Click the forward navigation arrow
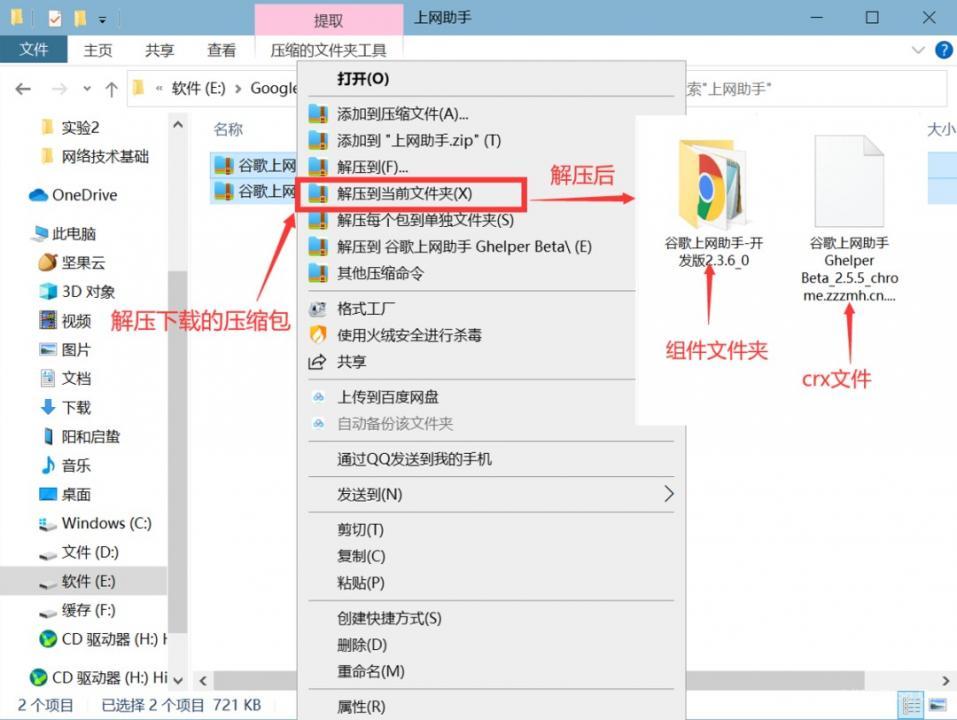The height and width of the screenshot is (720, 957). [x=59, y=89]
